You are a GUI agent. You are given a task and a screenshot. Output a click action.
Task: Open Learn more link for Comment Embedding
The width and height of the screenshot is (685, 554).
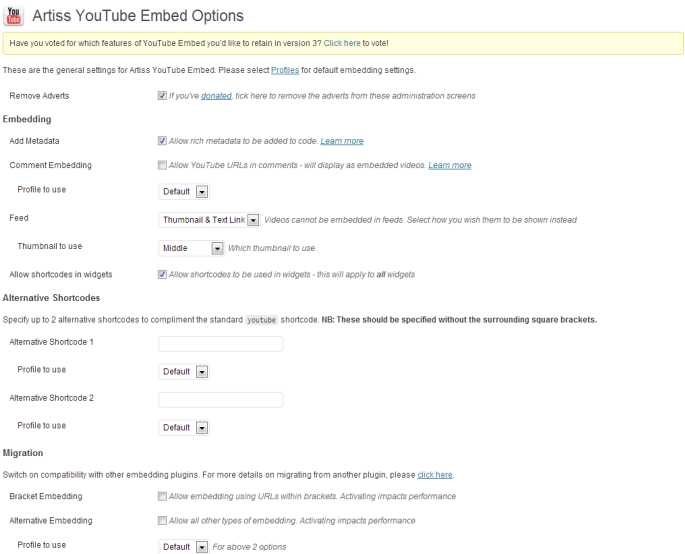pyautogui.click(x=450, y=165)
